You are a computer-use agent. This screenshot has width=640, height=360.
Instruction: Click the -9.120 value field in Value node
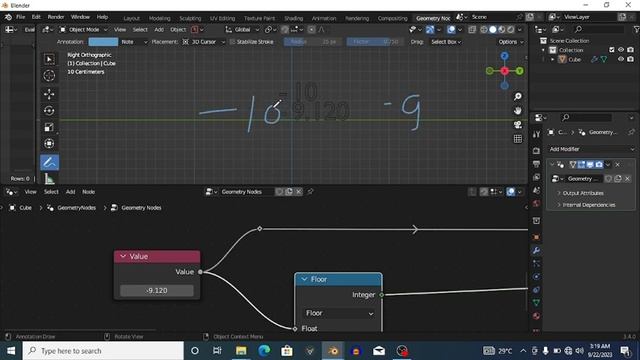pyautogui.click(x=157, y=291)
